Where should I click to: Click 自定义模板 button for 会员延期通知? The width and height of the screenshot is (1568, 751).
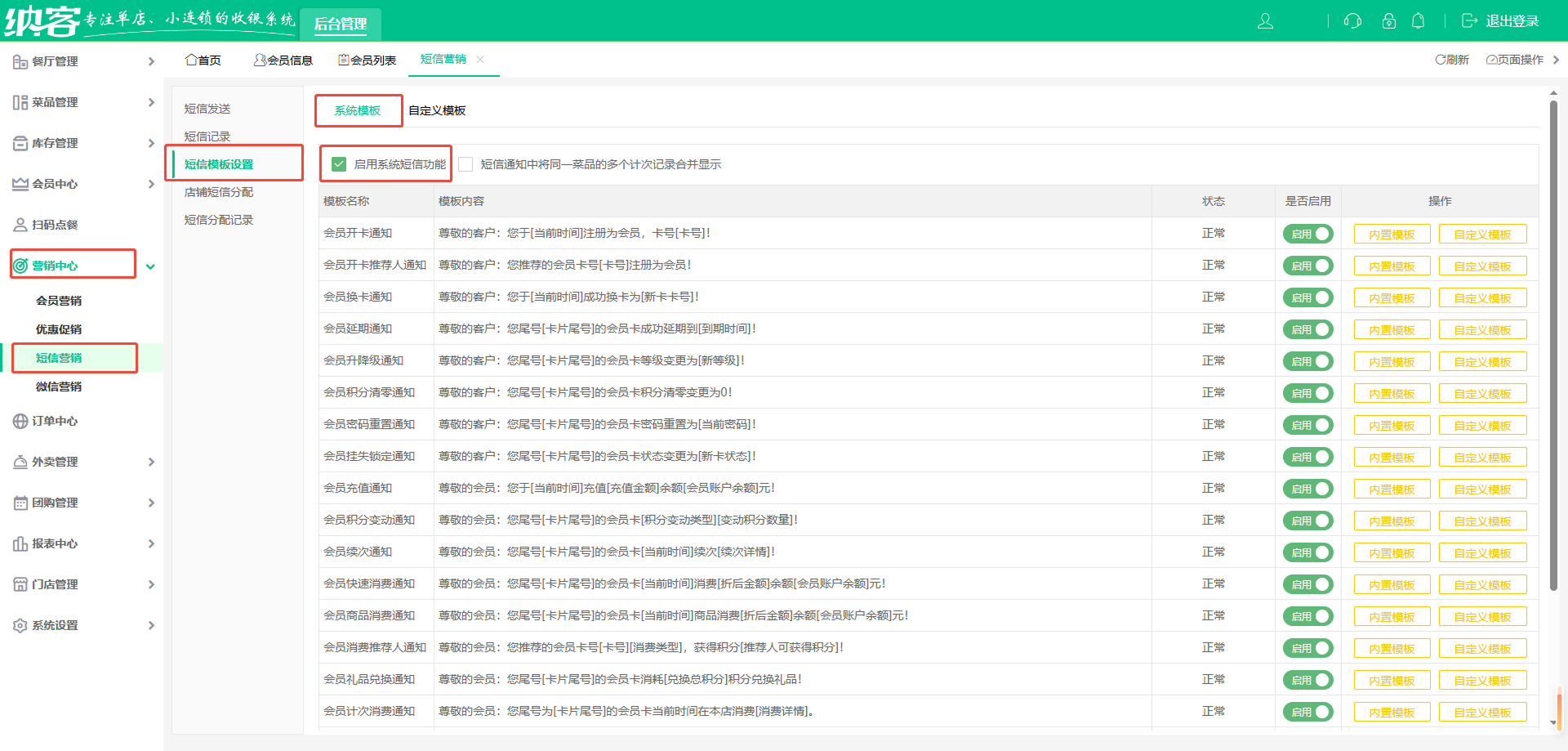(1482, 330)
